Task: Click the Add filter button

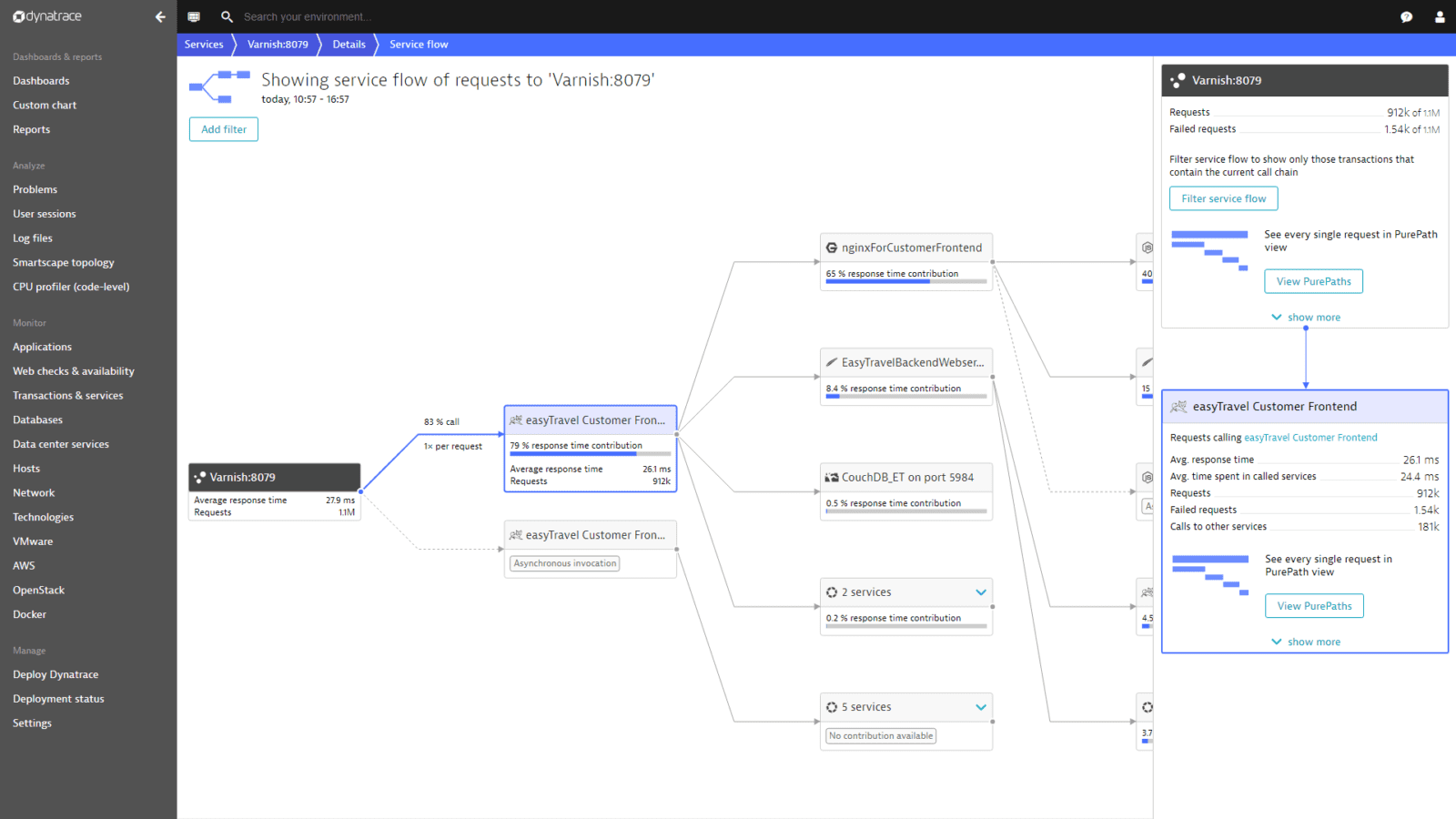Action: point(224,129)
